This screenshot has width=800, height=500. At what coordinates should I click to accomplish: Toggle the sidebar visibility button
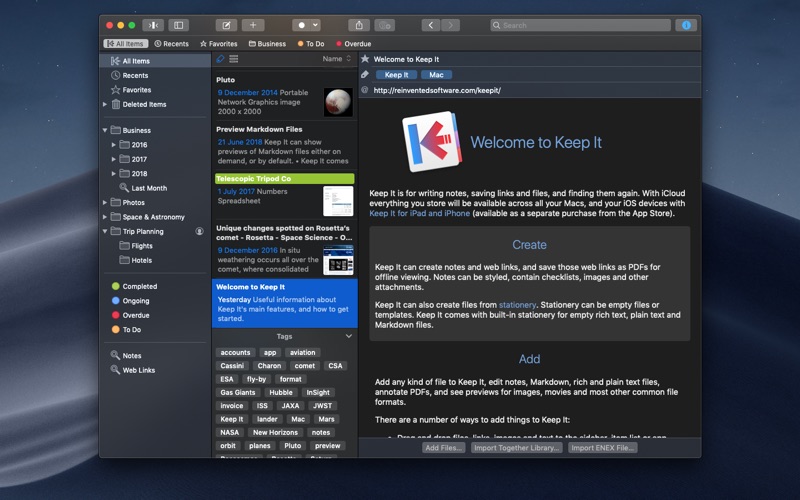click(179, 25)
